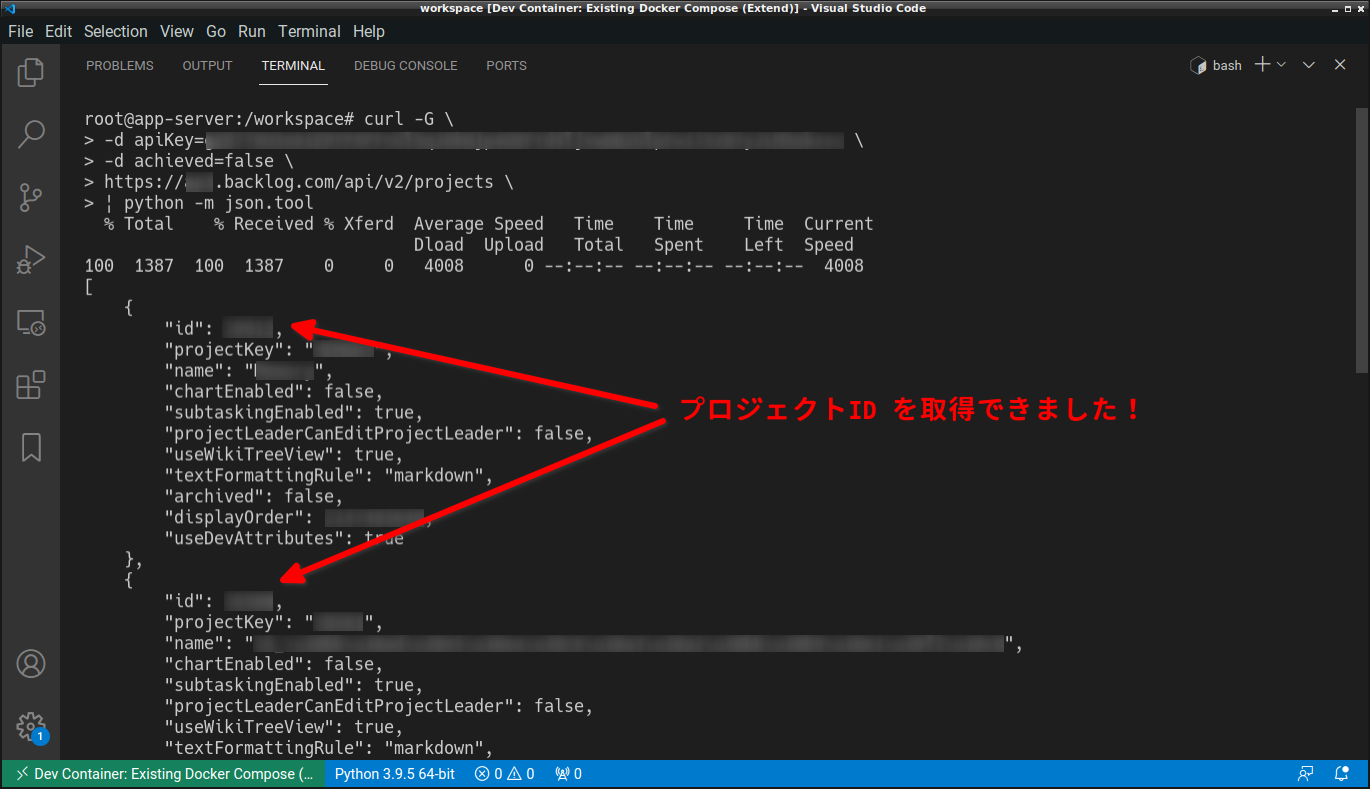Open the Accounts menu
This screenshot has height=789, width=1370.
pos(30,663)
